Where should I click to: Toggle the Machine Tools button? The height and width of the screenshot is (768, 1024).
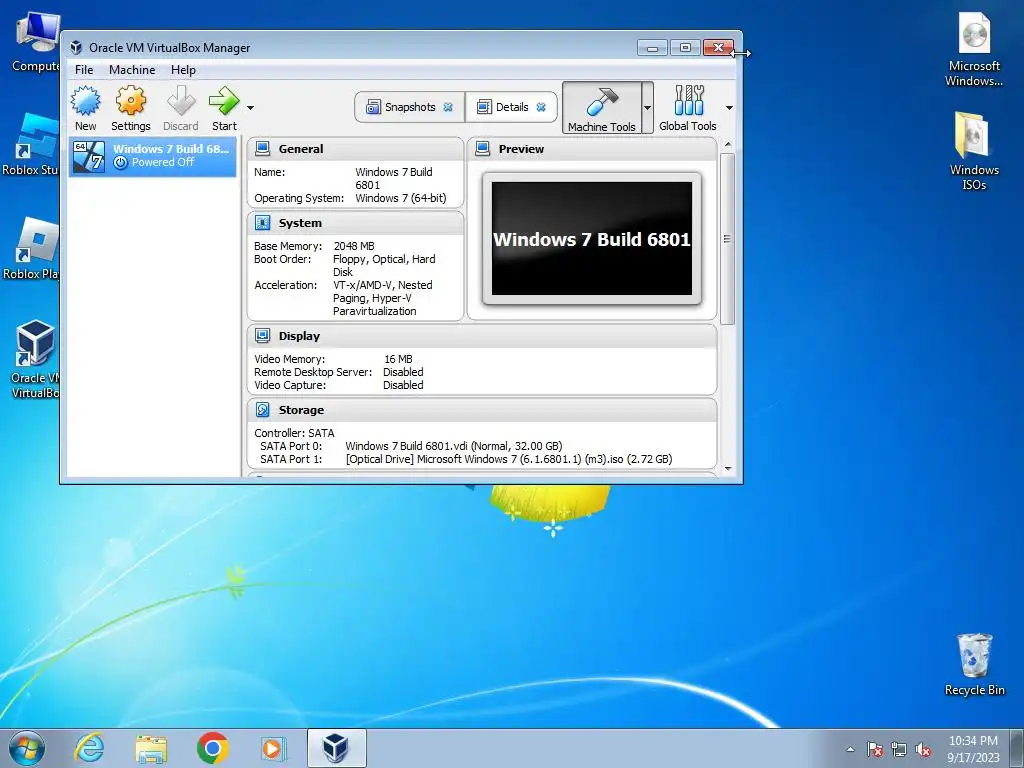(601, 108)
